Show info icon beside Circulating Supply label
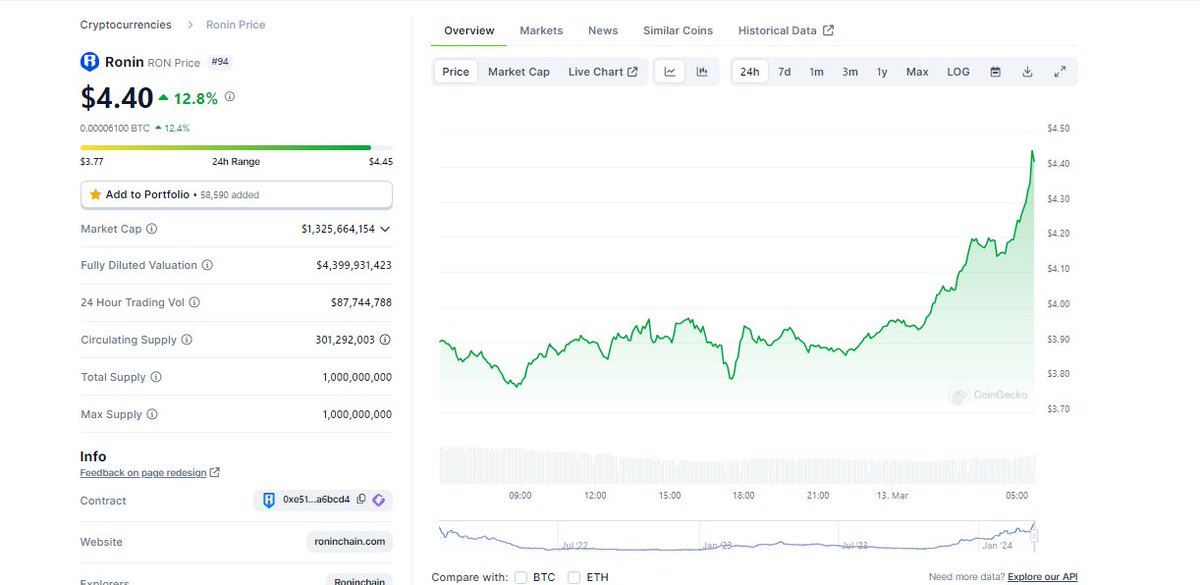 (x=187, y=340)
